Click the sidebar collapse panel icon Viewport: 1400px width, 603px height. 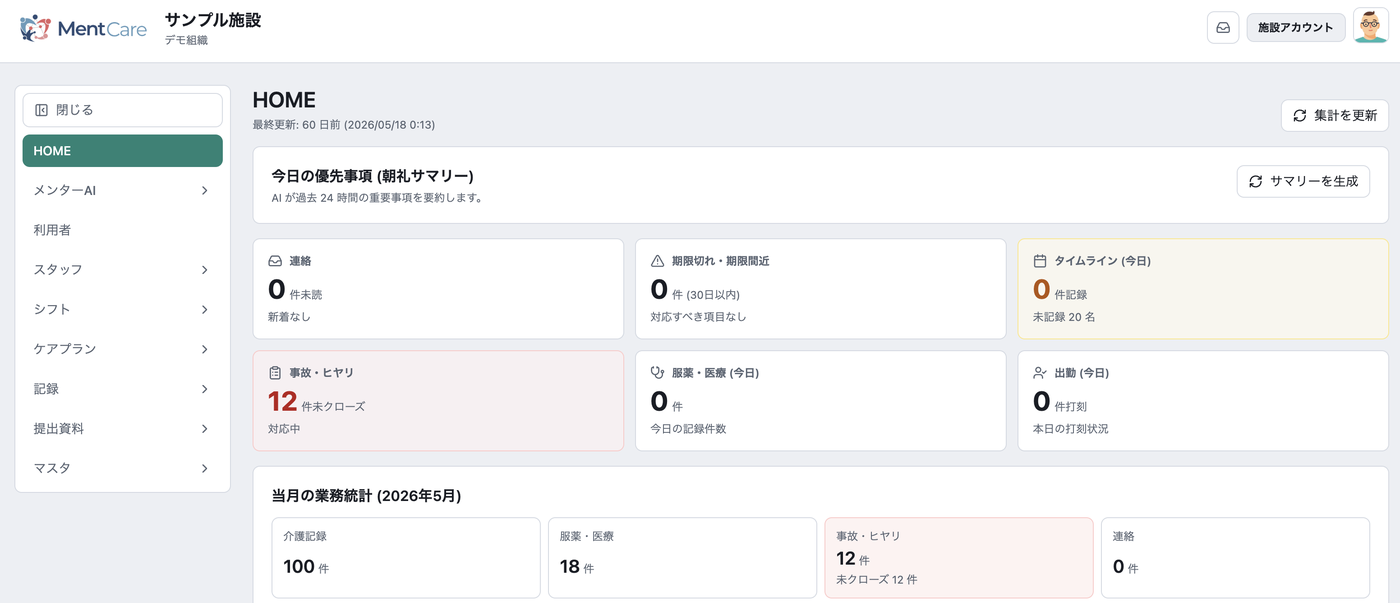(42, 110)
